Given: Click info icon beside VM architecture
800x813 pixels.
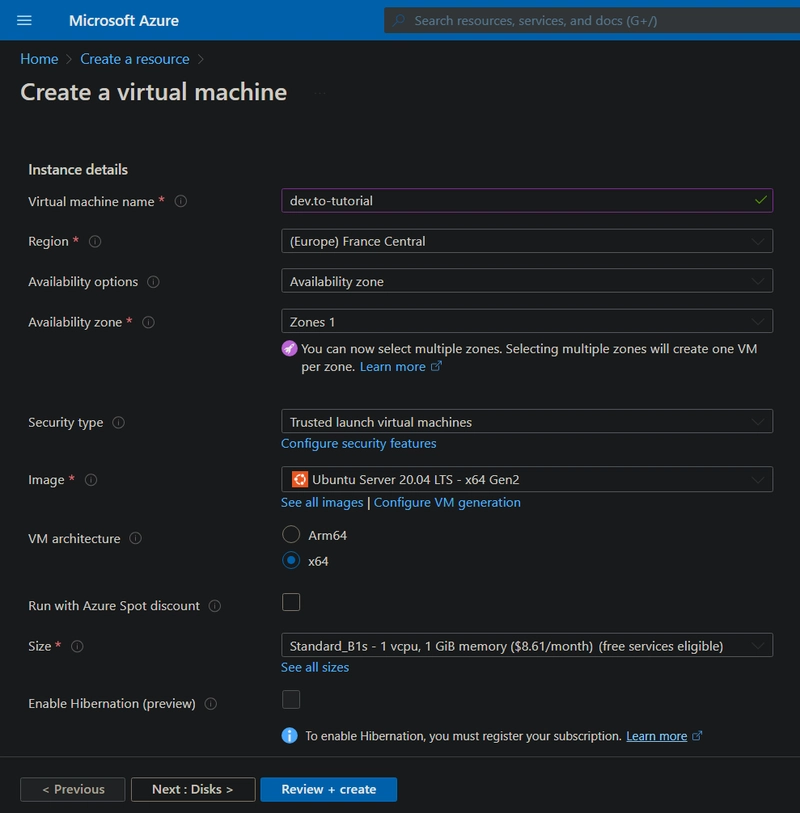Looking at the screenshot, I should tap(136, 538).
